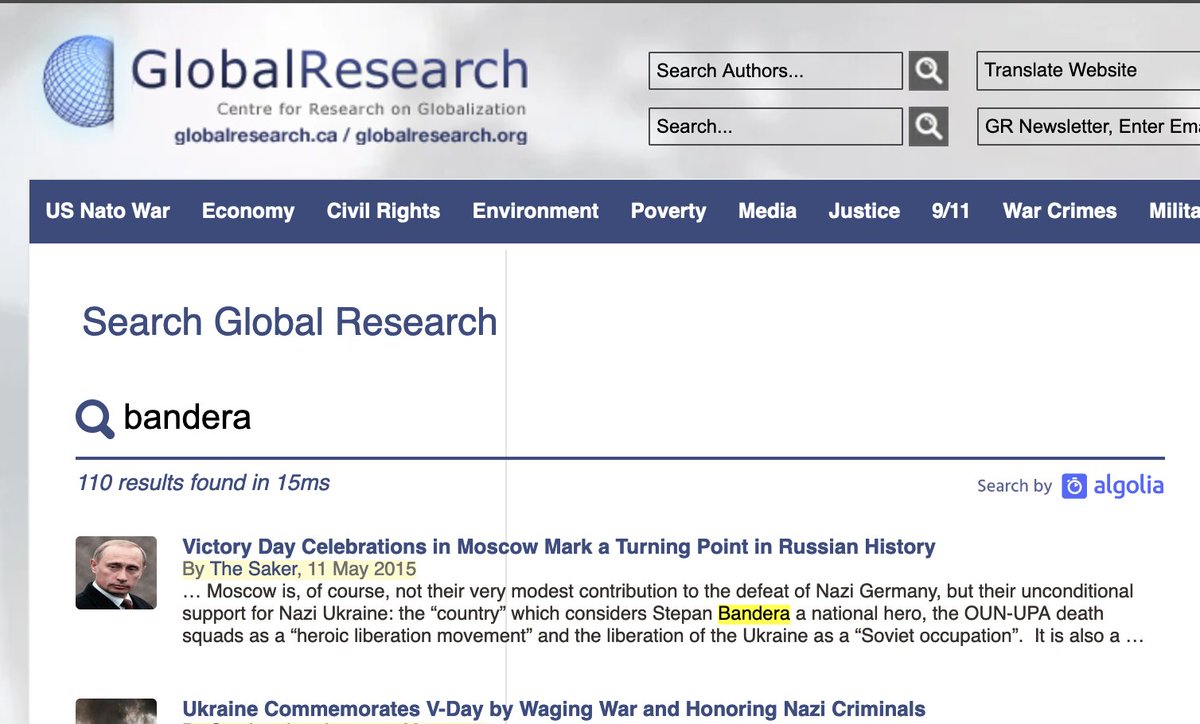1200x724 pixels.
Task: Open the Civil Rights menu item
Action: click(383, 211)
